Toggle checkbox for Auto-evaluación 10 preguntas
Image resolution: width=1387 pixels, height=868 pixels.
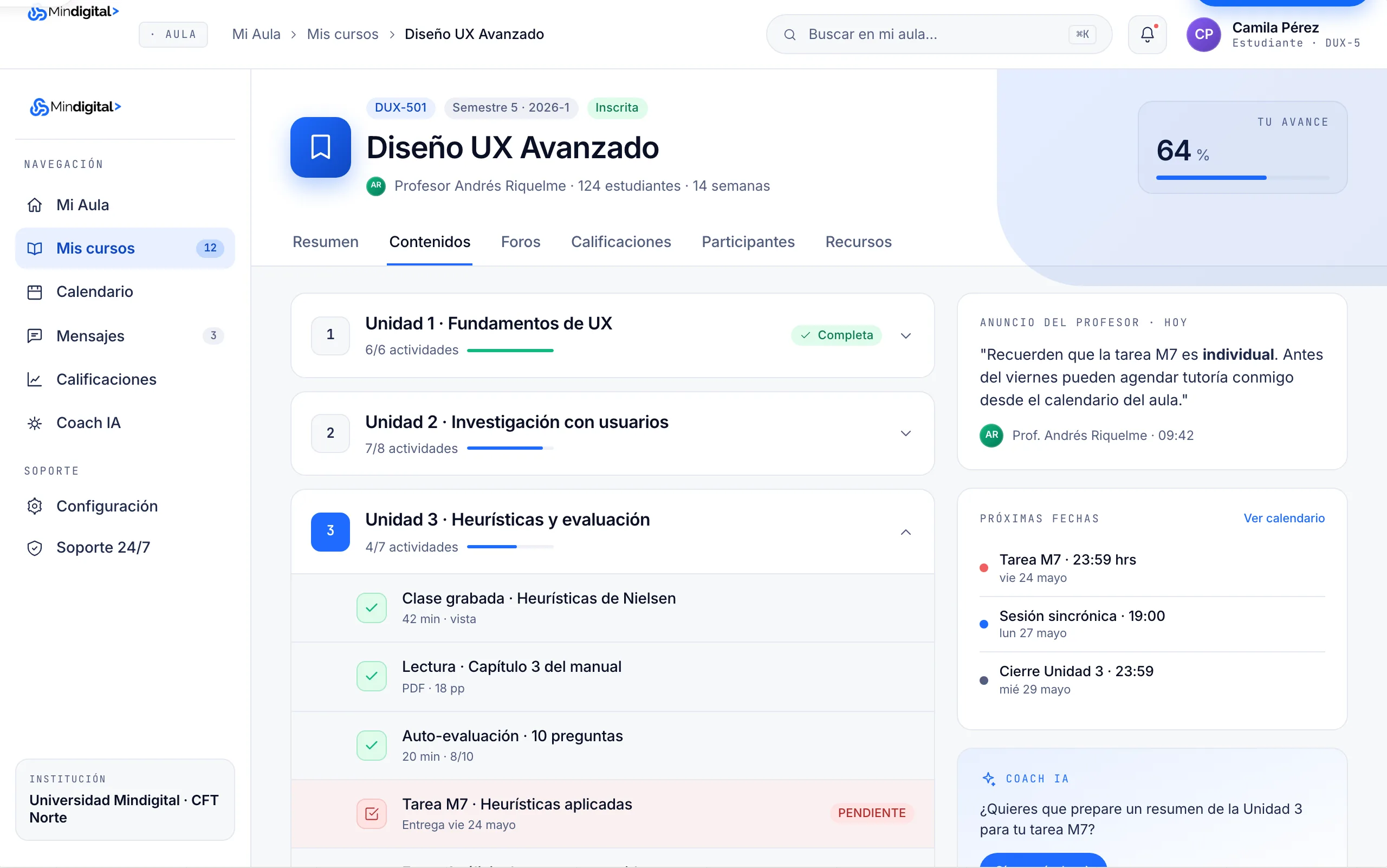(372, 745)
